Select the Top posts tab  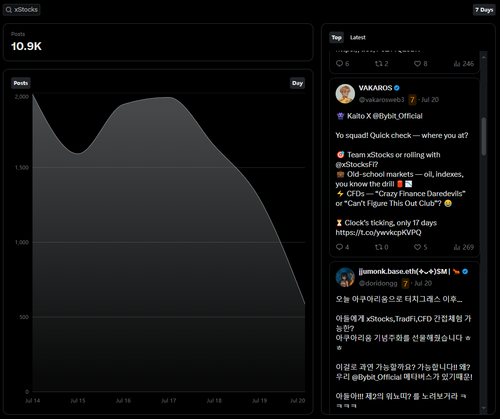click(336, 38)
